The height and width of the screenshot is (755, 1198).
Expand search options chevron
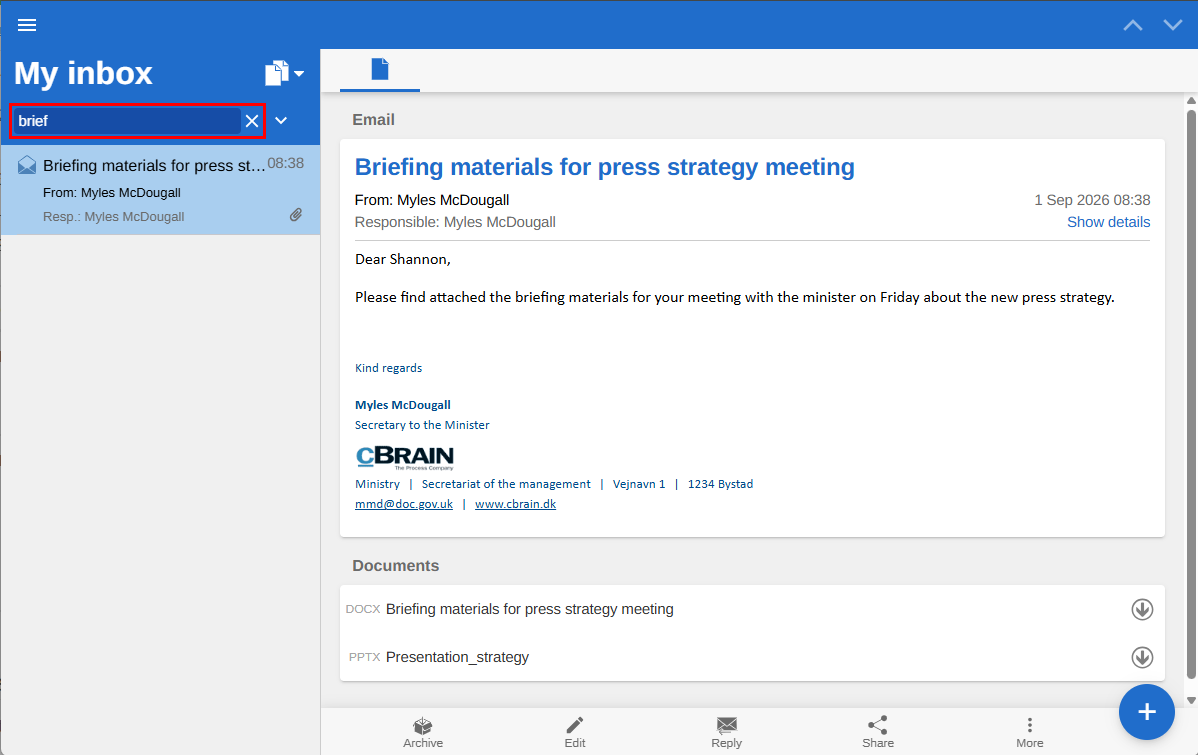point(281,121)
